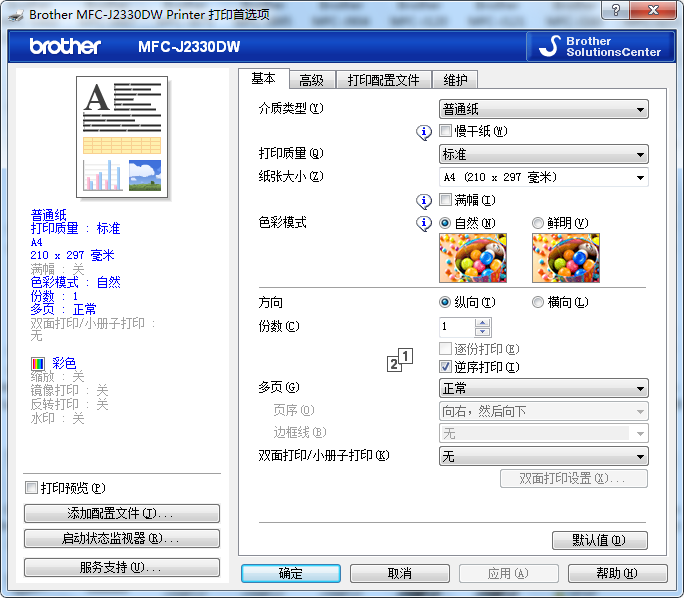Screen dimensions: 684x598
Task: Click the 色彩模式：自然 summary text
Action: 75,282
